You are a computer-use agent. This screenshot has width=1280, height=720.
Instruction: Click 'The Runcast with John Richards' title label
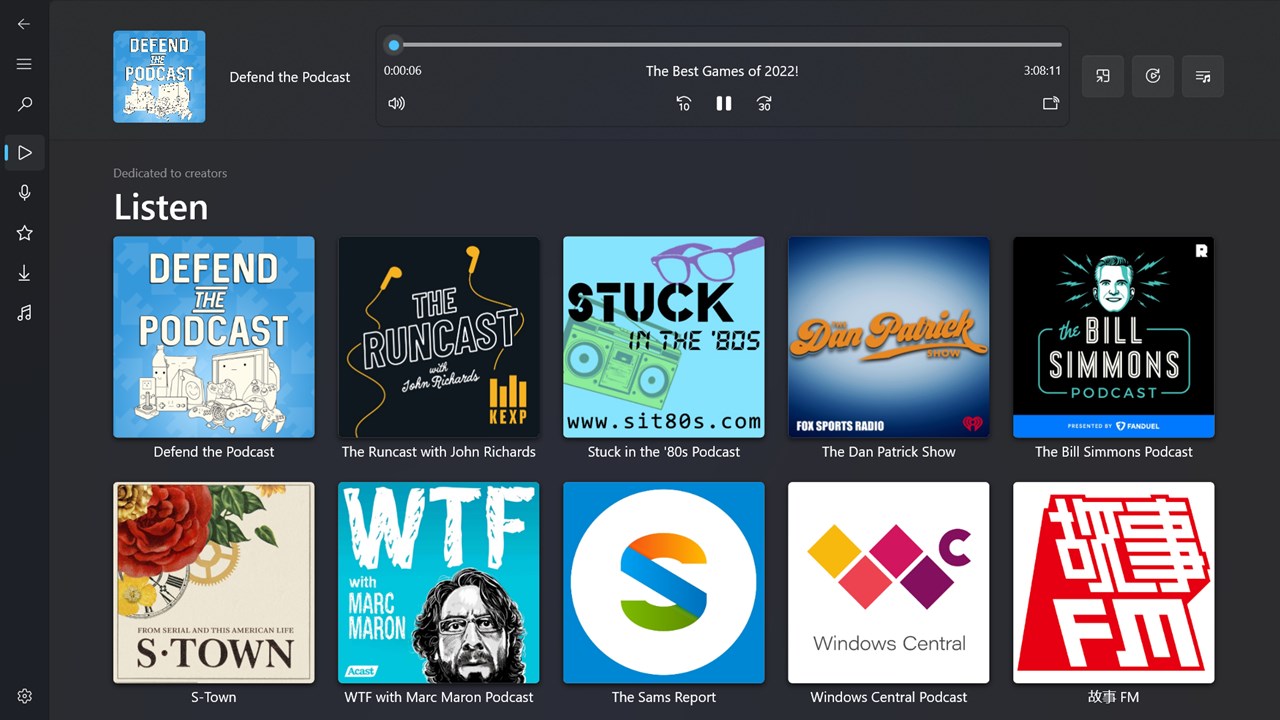coord(439,452)
